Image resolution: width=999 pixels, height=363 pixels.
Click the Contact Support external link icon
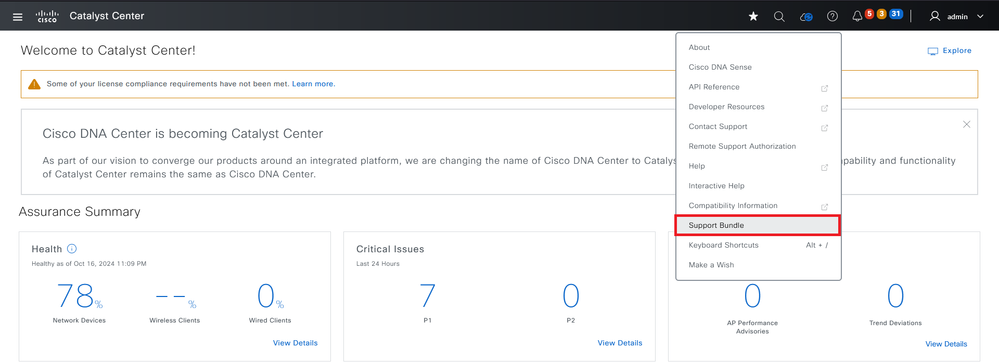(824, 127)
